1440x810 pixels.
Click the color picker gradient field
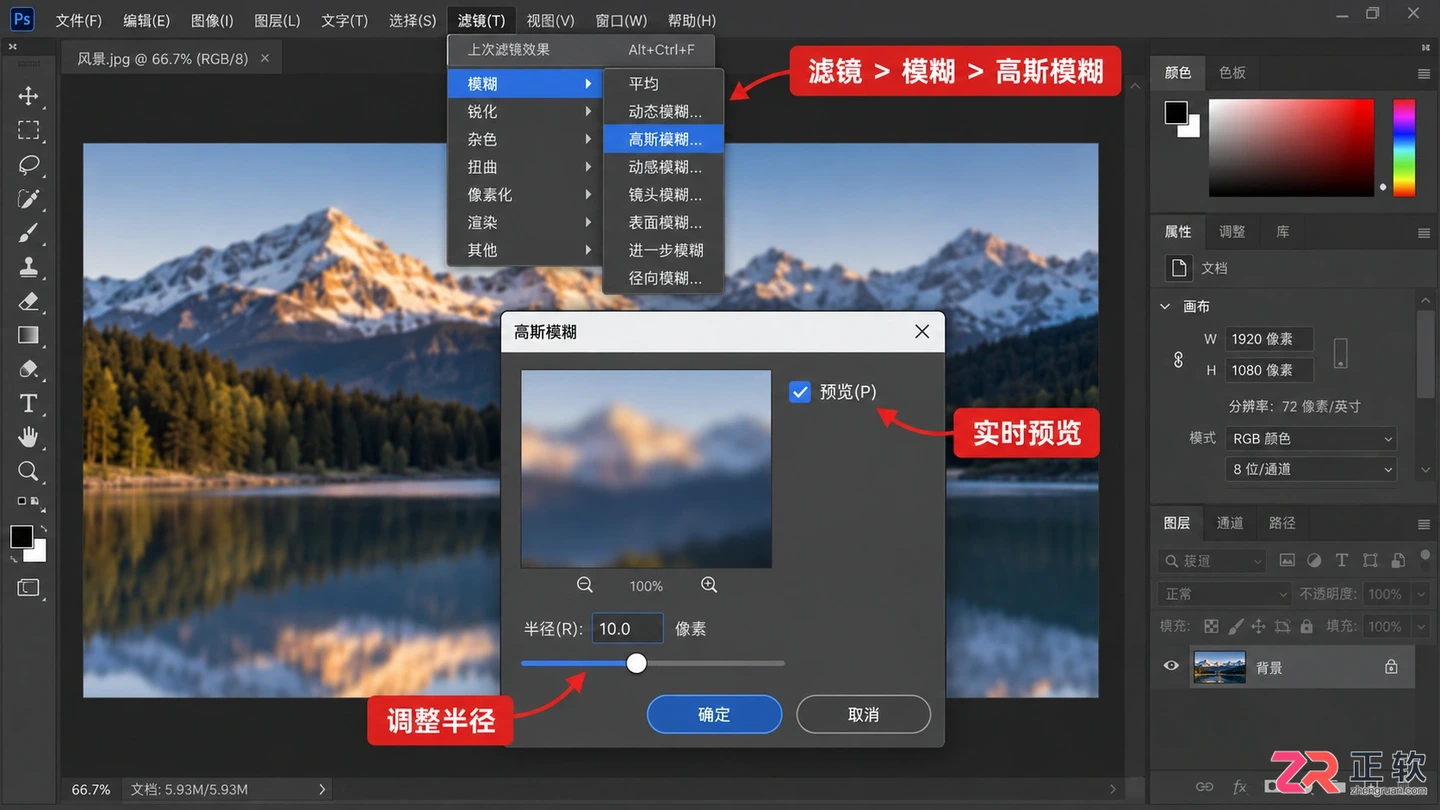pyautogui.click(x=1292, y=148)
